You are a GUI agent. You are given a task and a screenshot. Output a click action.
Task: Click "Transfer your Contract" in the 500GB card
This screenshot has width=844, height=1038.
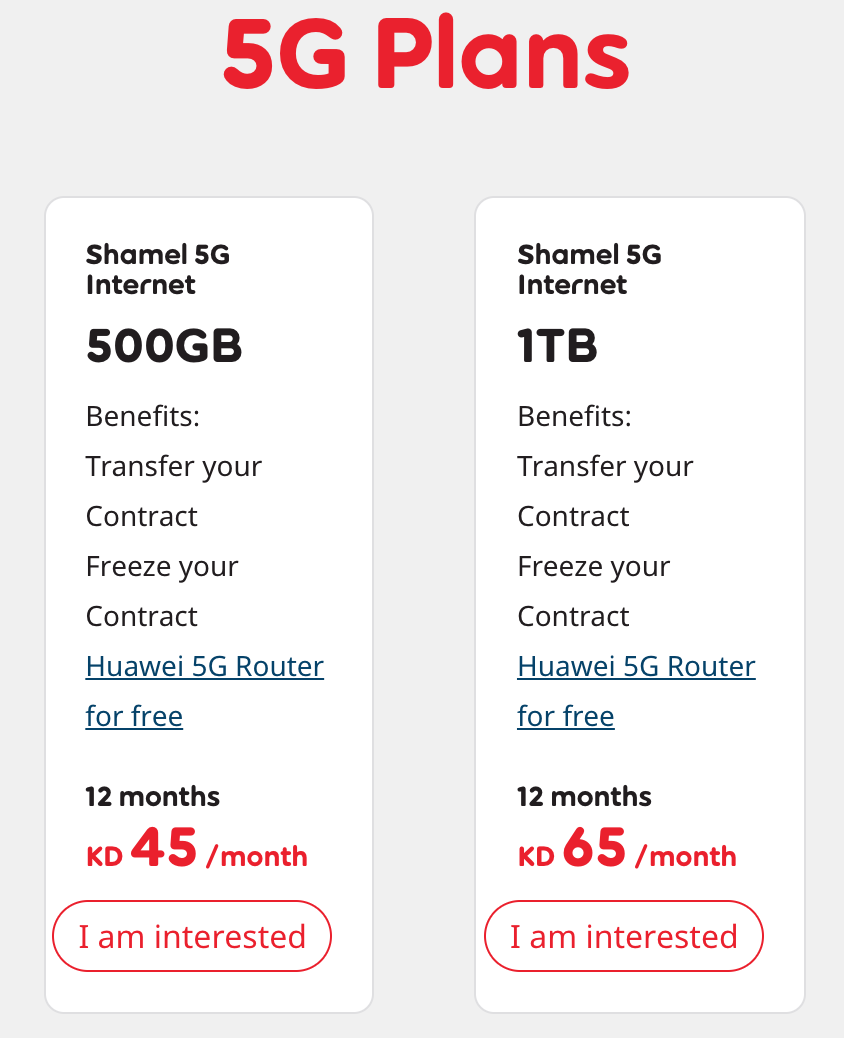(174, 491)
